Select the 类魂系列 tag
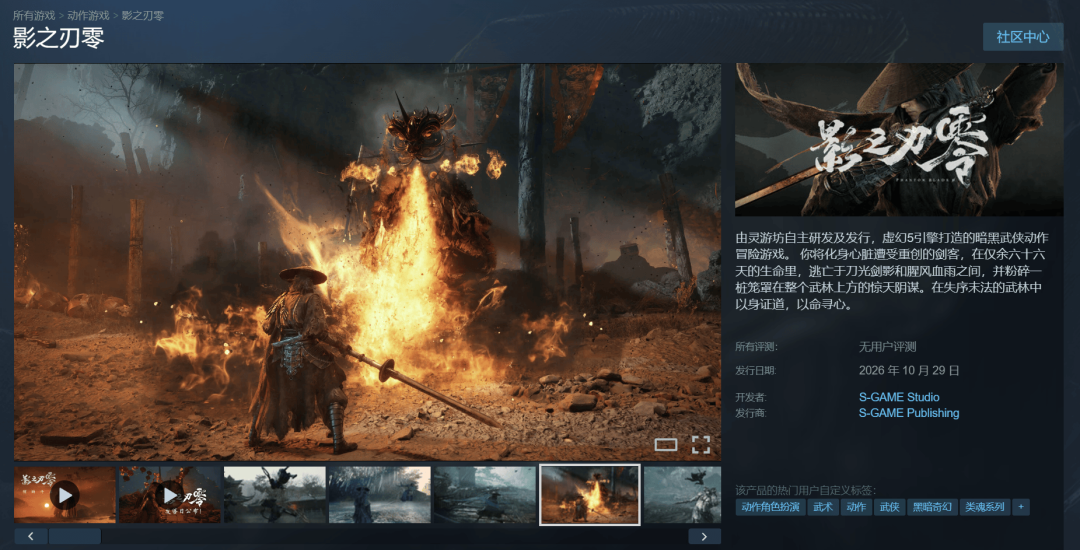This screenshot has width=1080, height=550. point(985,507)
